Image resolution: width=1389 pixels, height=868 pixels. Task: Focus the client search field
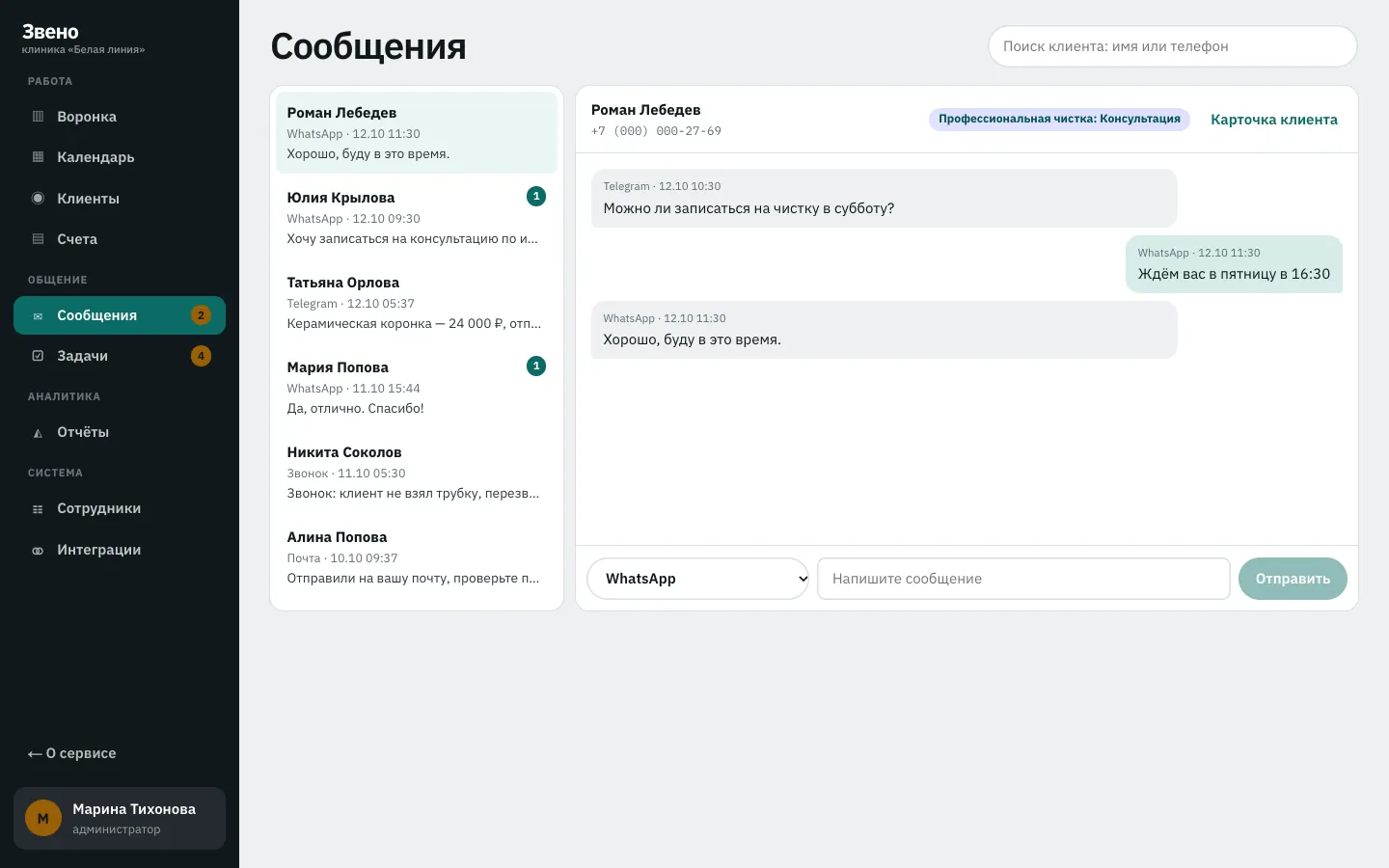click(1173, 46)
